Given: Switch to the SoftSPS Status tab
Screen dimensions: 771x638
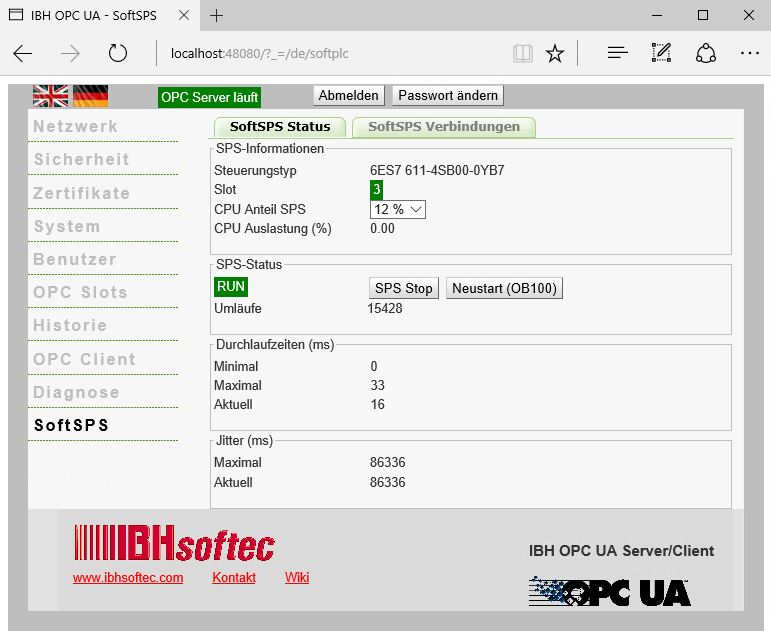Looking at the screenshot, I should (280, 127).
